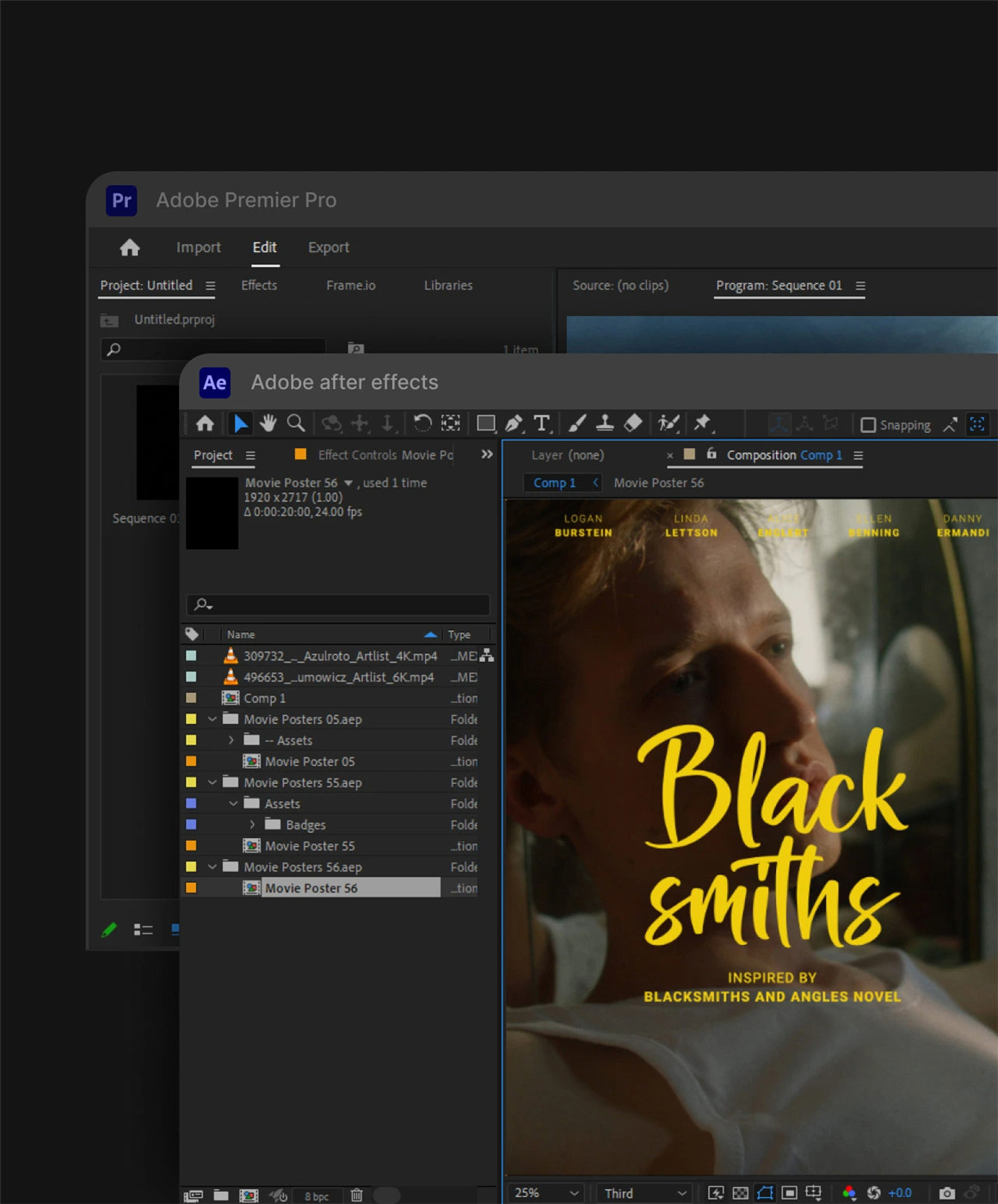Select the Brush tool
The width and height of the screenshot is (998, 1204).
click(x=577, y=423)
